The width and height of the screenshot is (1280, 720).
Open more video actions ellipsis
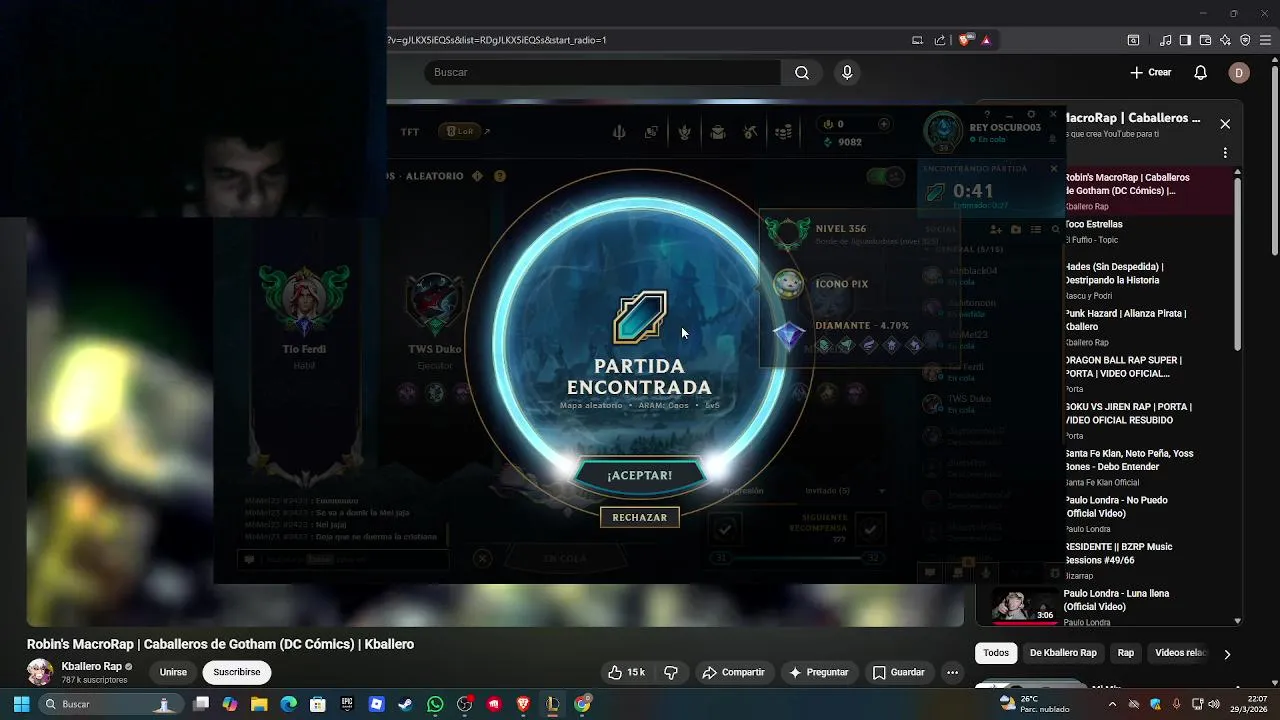coord(953,672)
